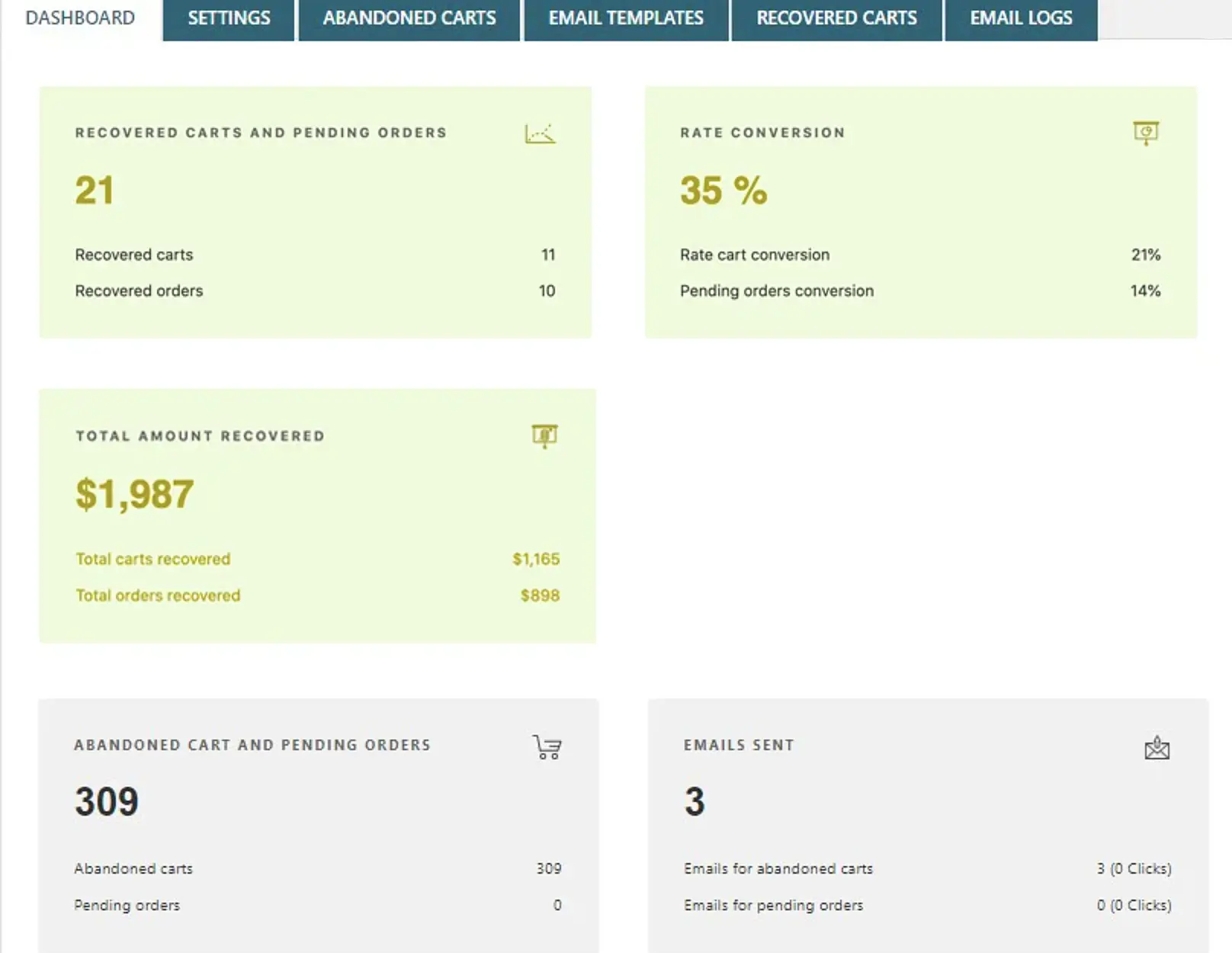
Task: Click the envelope icon on Emails Sent card
Action: click(x=1156, y=749)
